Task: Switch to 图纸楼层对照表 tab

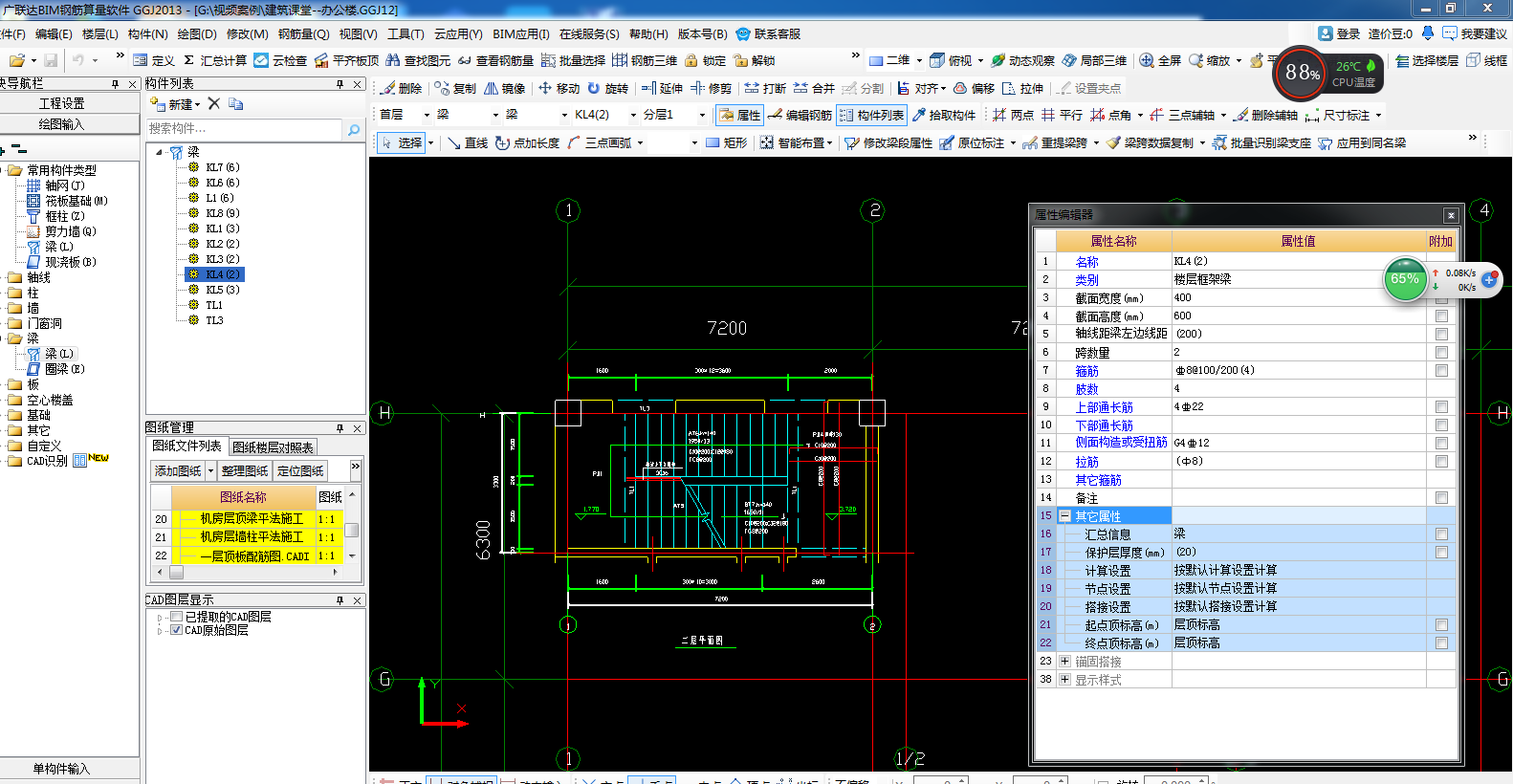Action: pos(273,447)
